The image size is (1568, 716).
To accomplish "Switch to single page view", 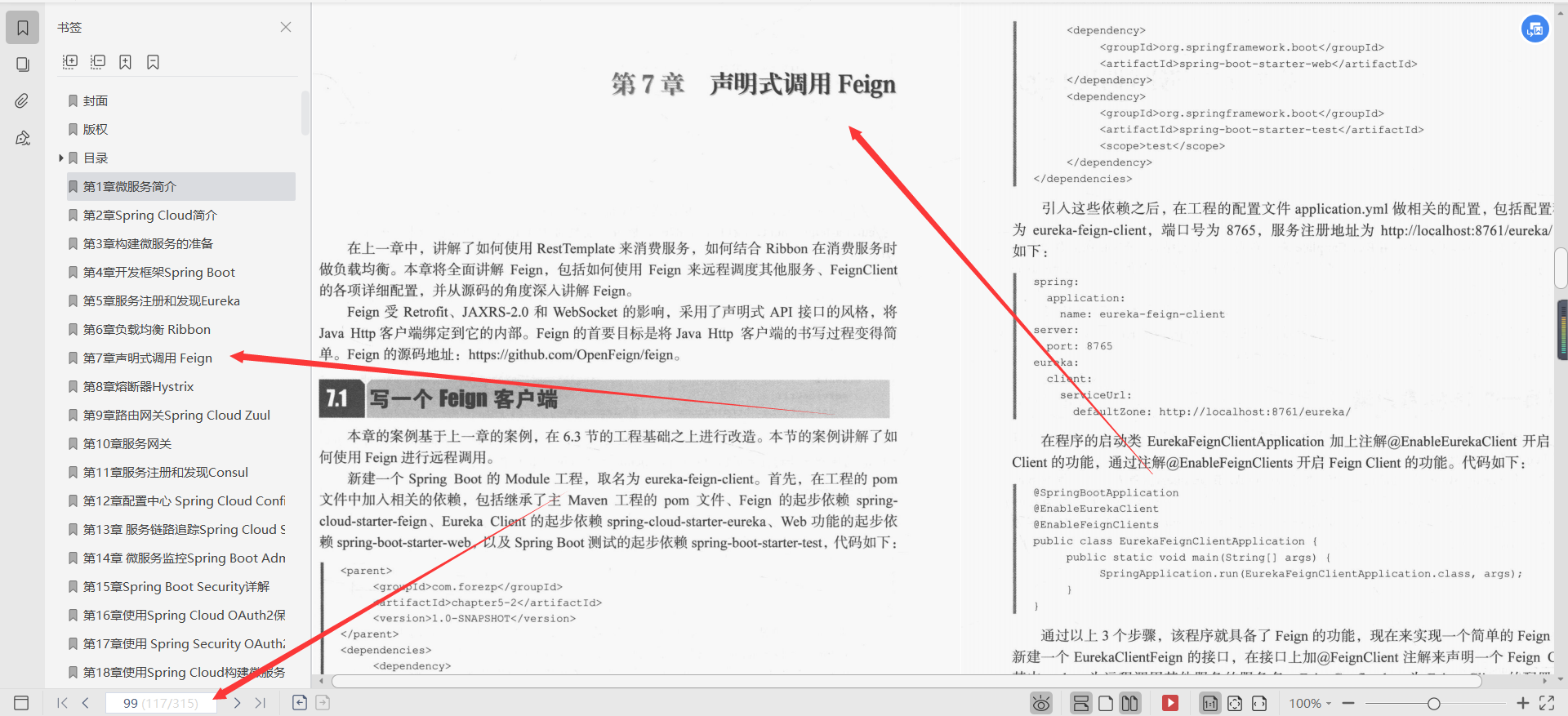I will (1106, 703).
